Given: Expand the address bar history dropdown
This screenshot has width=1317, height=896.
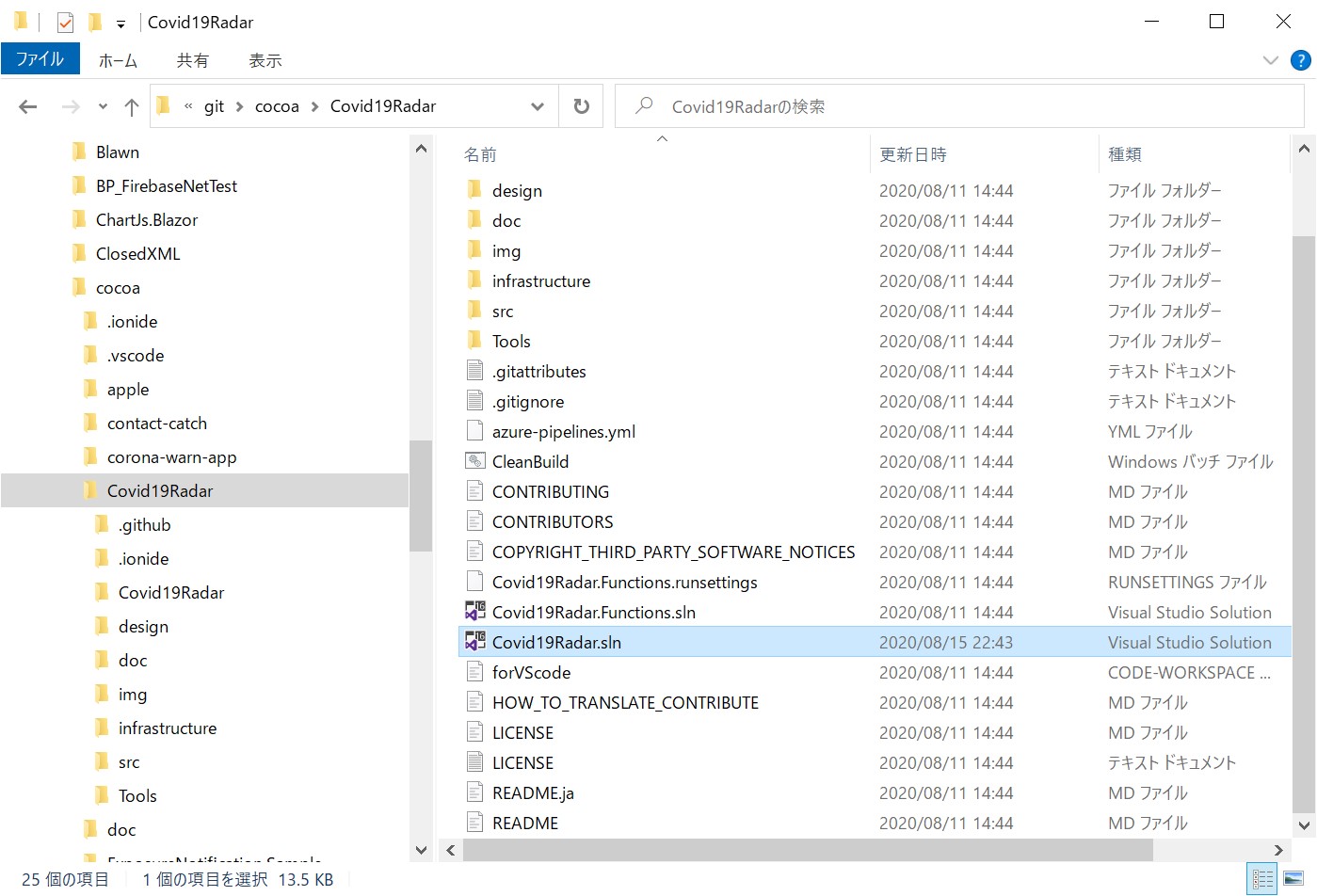Looking at the screenshot, I should click(x=538, y=106).
